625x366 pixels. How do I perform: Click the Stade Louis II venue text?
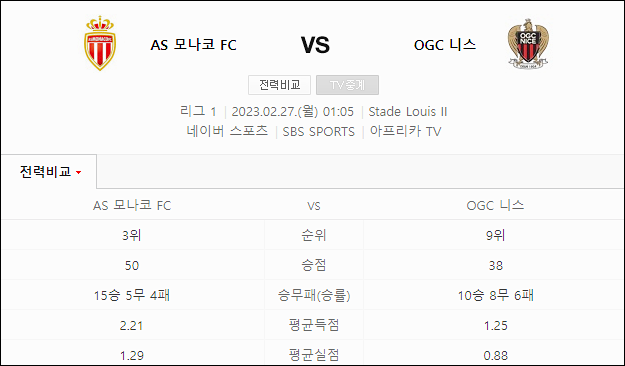tap(408, 112)
